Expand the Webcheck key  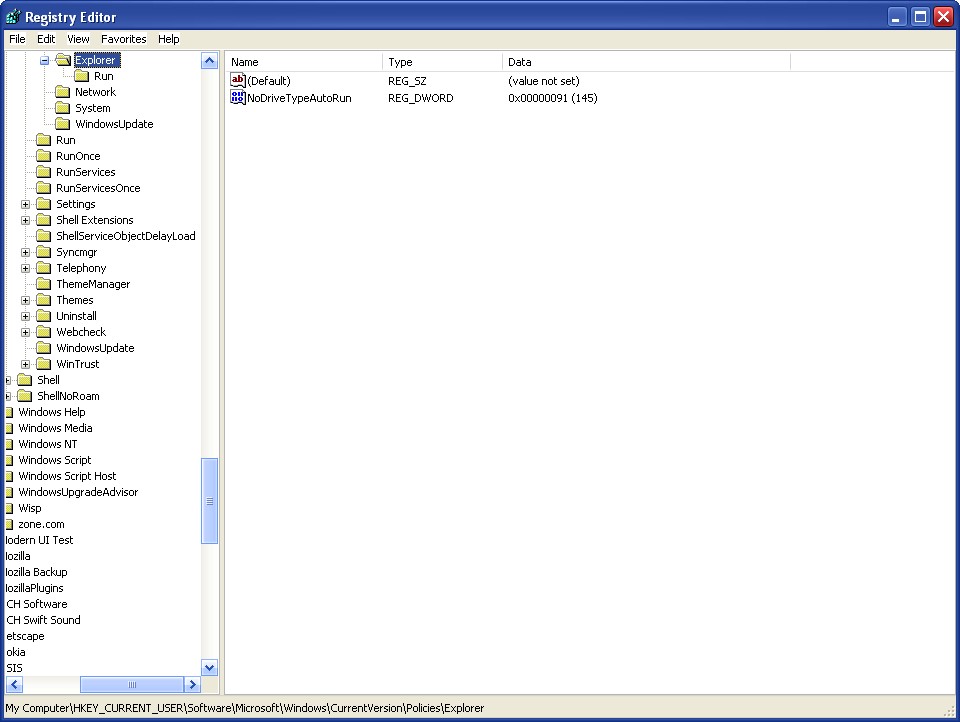tap(25, 332)
